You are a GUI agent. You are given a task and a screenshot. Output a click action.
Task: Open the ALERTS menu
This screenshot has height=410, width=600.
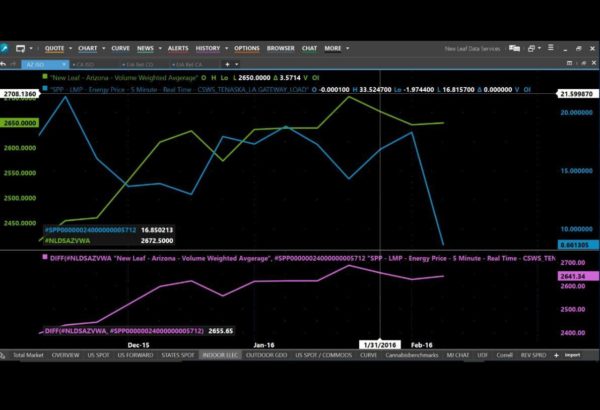click(177, 48)
